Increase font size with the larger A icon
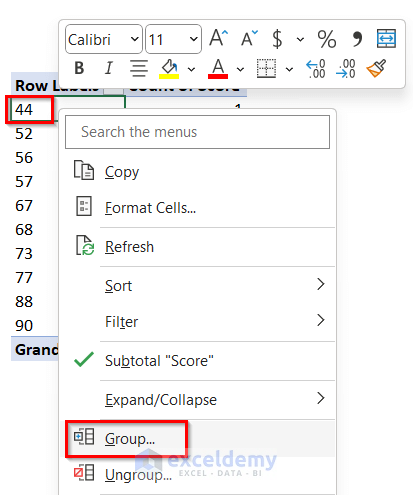Viewport: 413px width, 495px height. (x=219, y=38)
